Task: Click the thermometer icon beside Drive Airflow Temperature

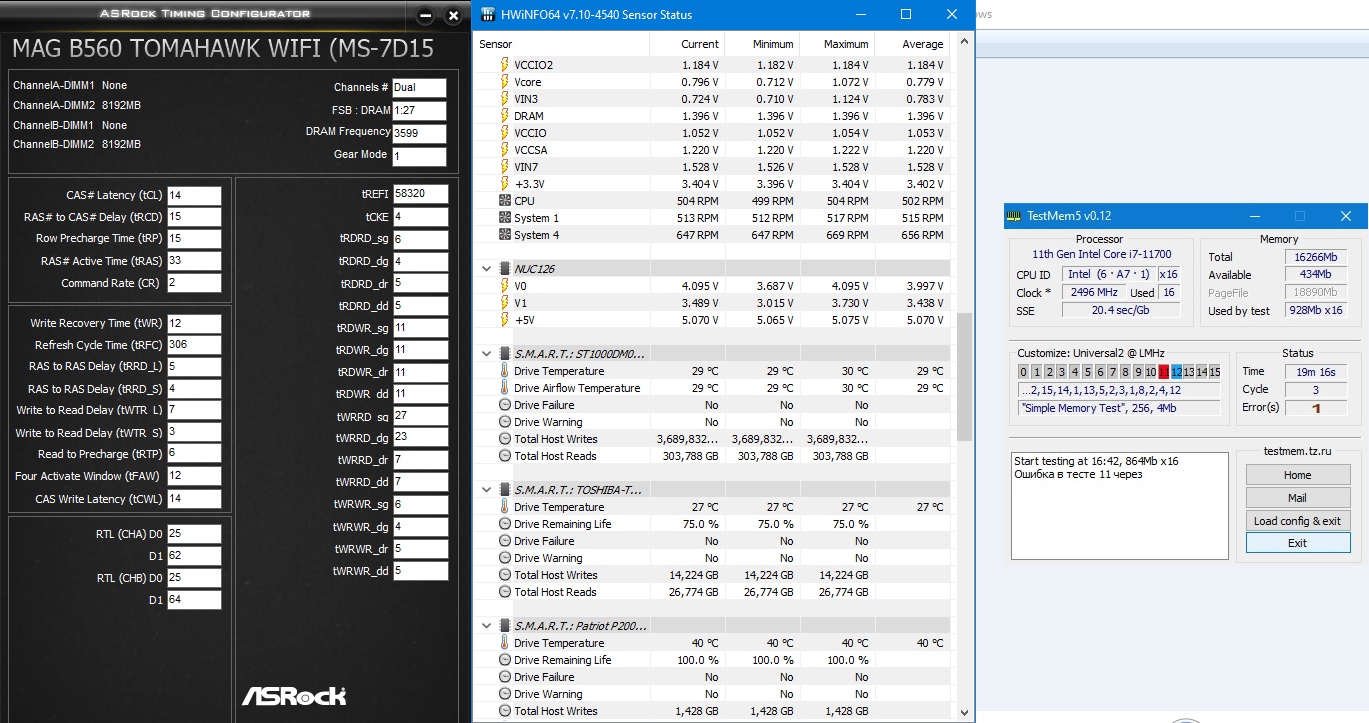Action: click(x=505, y=388)
